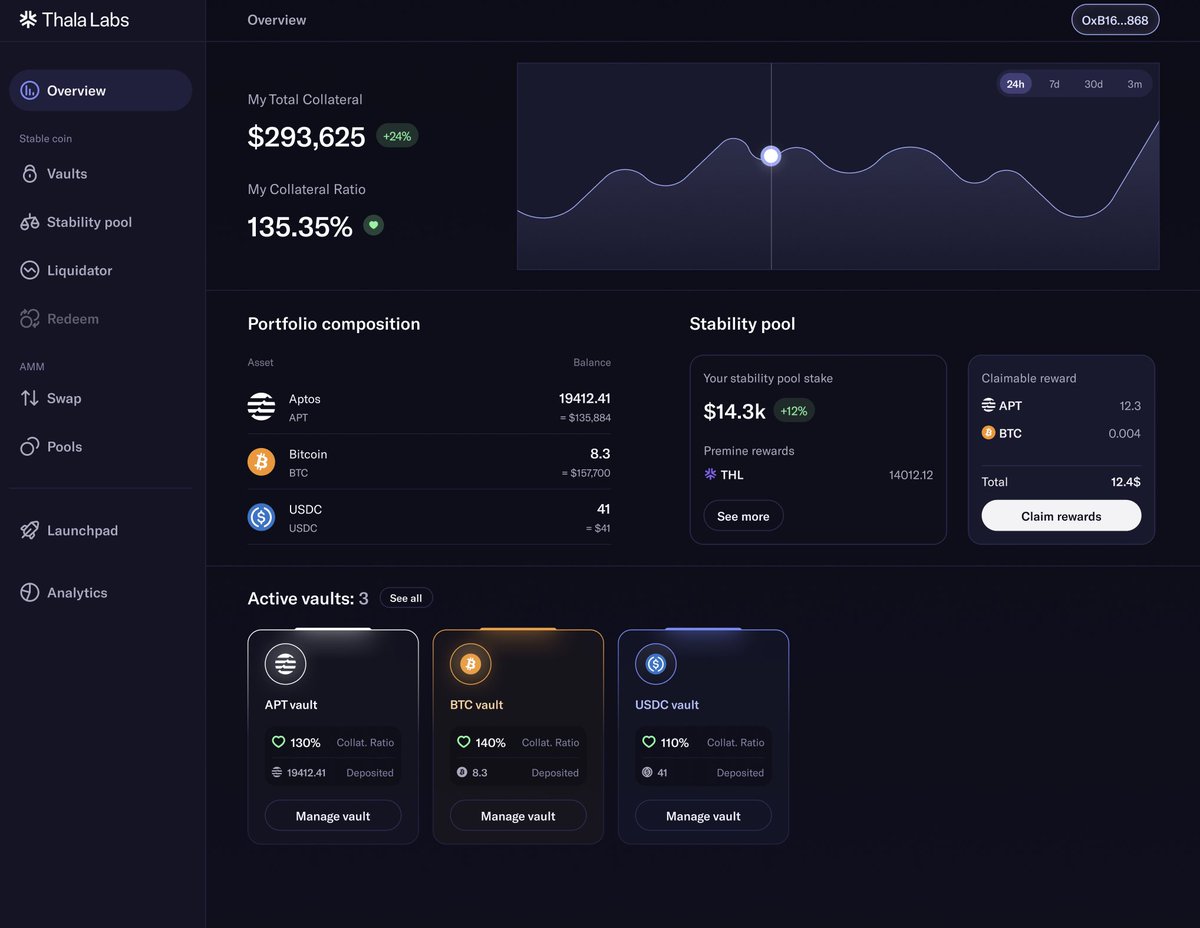
Task: Click the Bitcoin icon in Portfolio composition
Action: [x=261, y=462]
